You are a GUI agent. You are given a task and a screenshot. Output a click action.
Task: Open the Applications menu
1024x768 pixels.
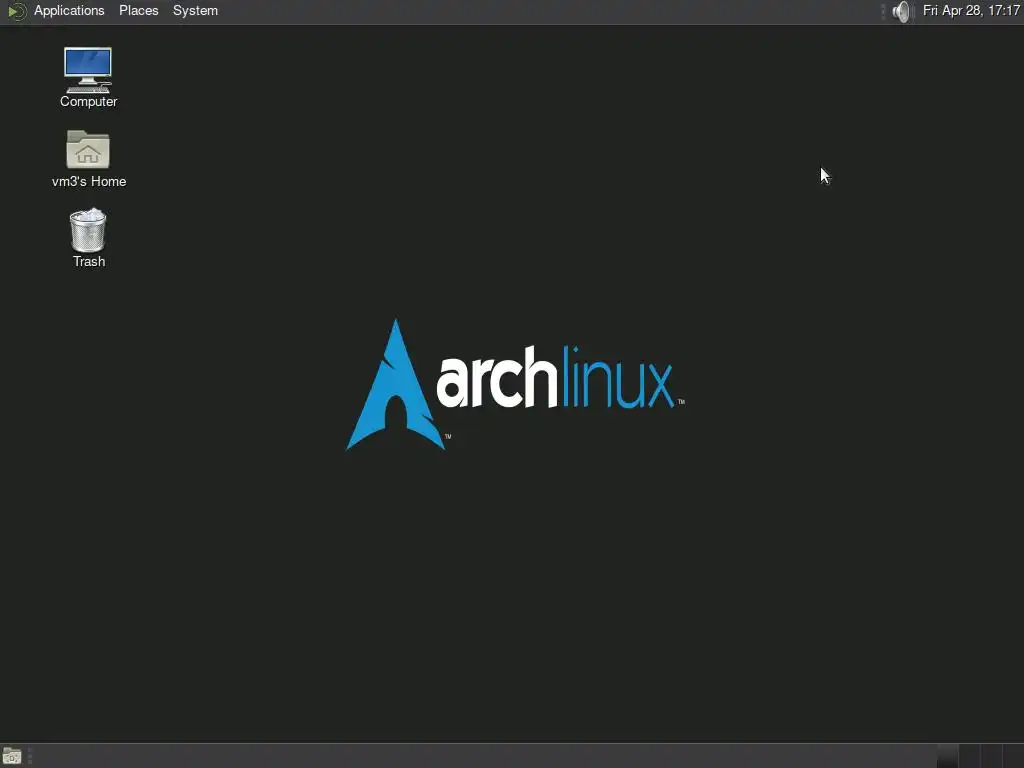coord(69,10)
